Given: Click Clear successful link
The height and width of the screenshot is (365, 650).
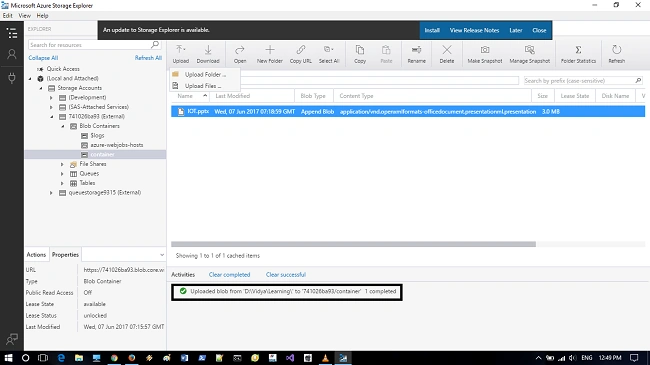Looking at the screenshot, I should (286, 275).
